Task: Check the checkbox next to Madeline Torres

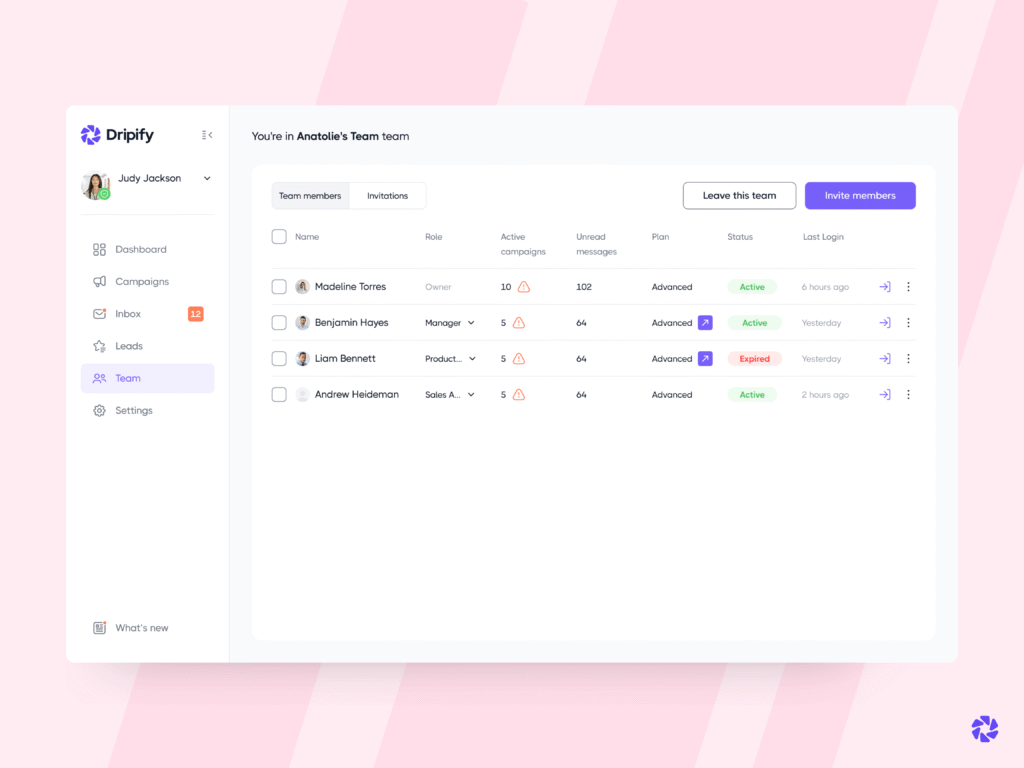Action: [279, 286]
